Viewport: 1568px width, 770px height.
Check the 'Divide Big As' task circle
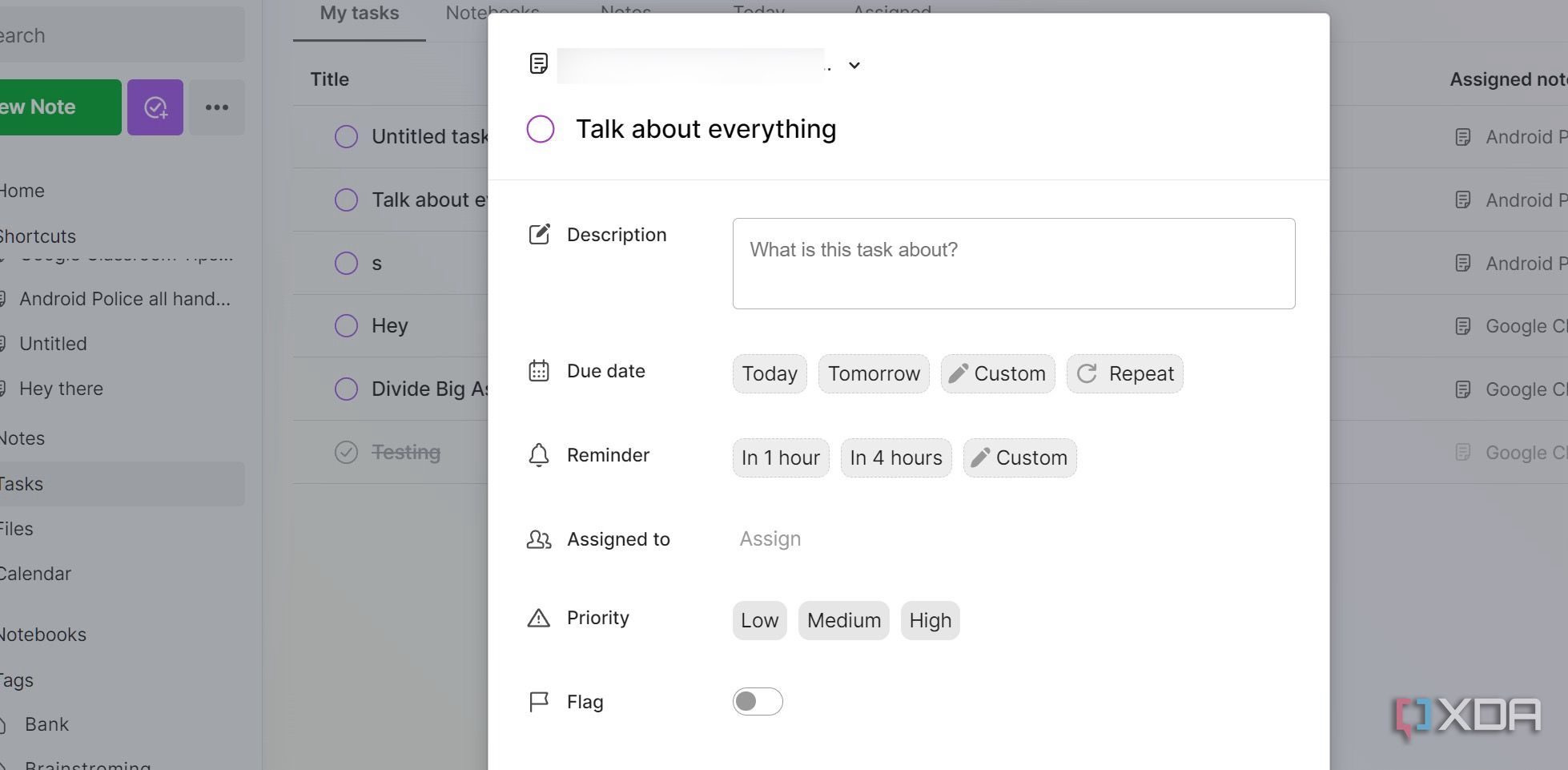click(x=346, y=389)
